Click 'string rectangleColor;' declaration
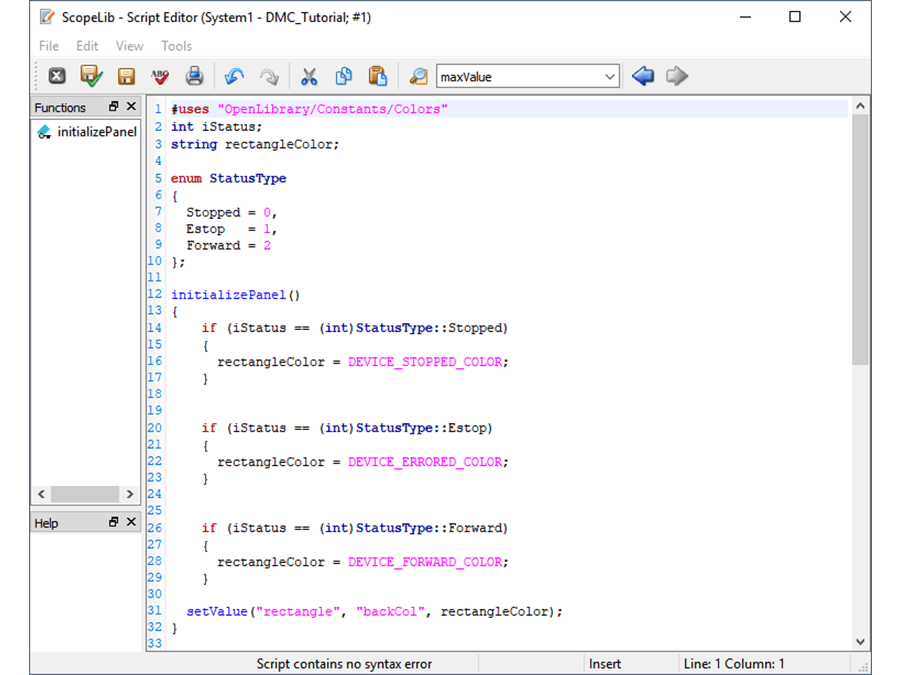The height and width of the screenshot is (675, 900). click(x=255, y=145)
